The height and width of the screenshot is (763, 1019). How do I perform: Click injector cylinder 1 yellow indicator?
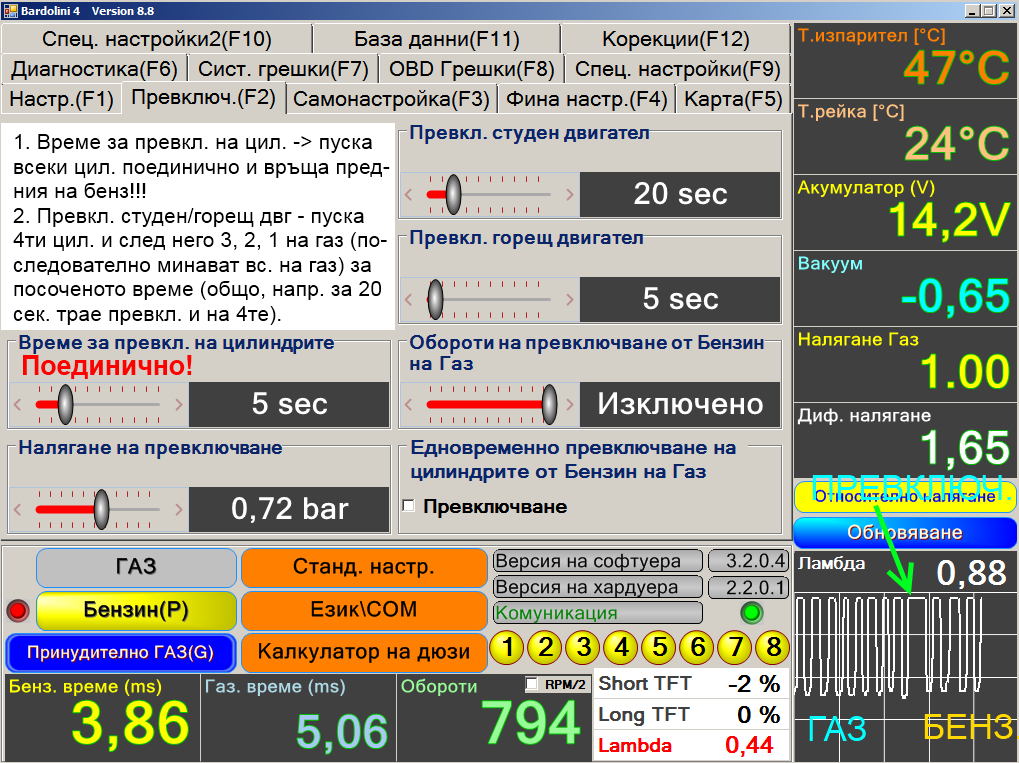(508, 648)
